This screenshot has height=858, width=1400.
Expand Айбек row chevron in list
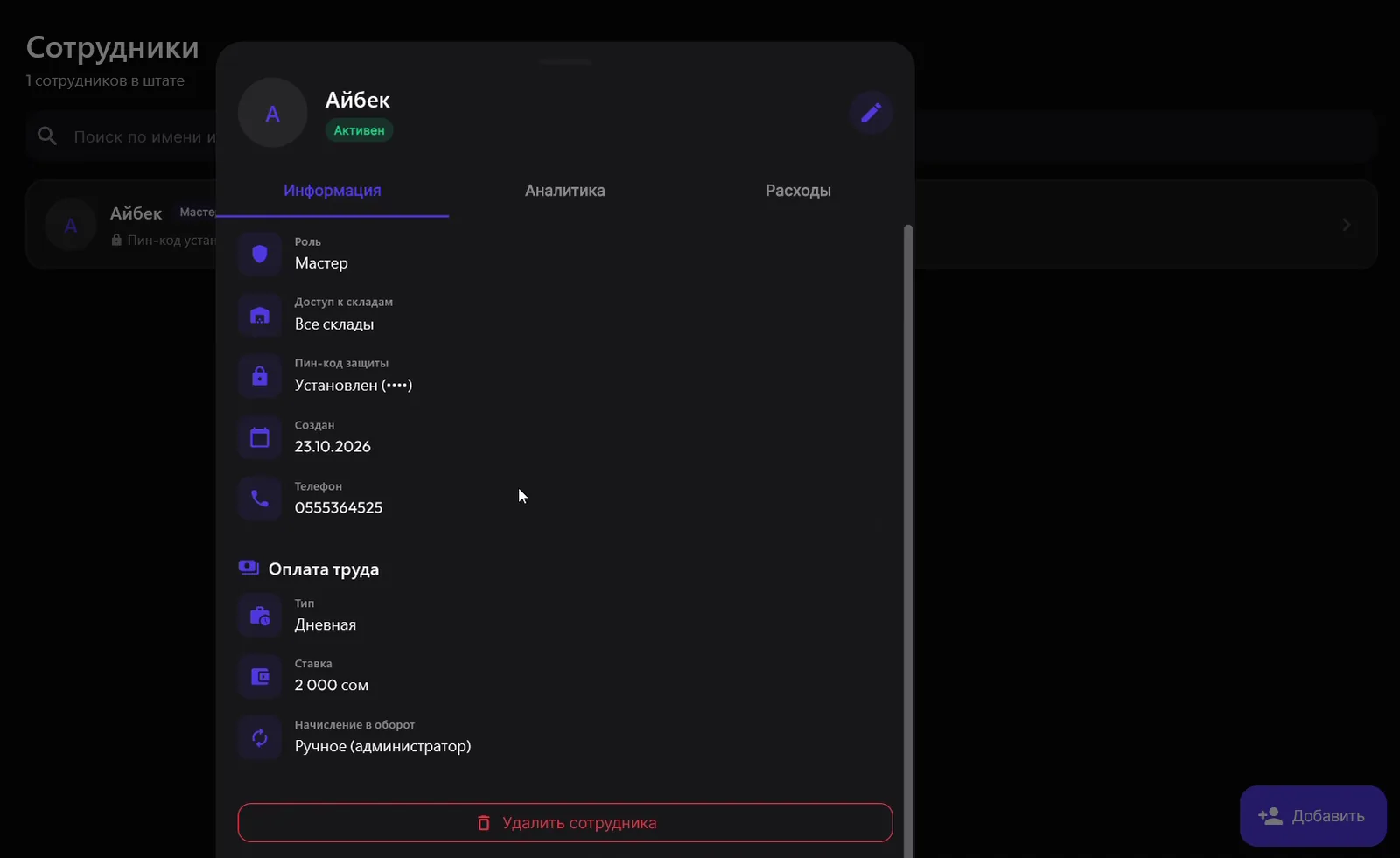(x=1347, y=225)
